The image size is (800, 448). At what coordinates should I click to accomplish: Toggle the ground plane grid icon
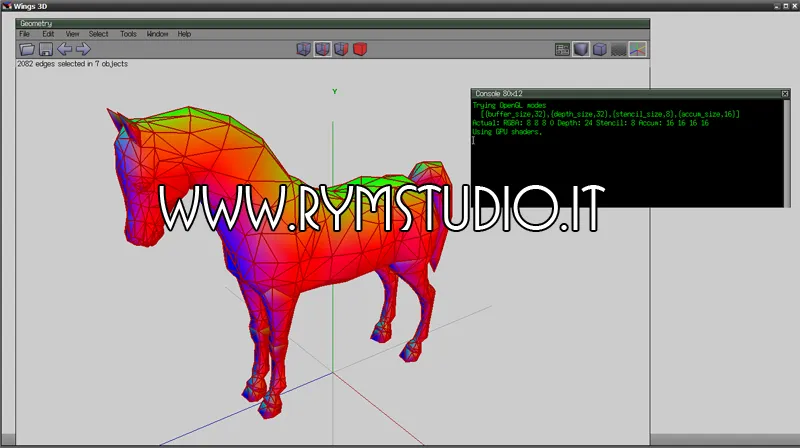[x=619, y=49]
